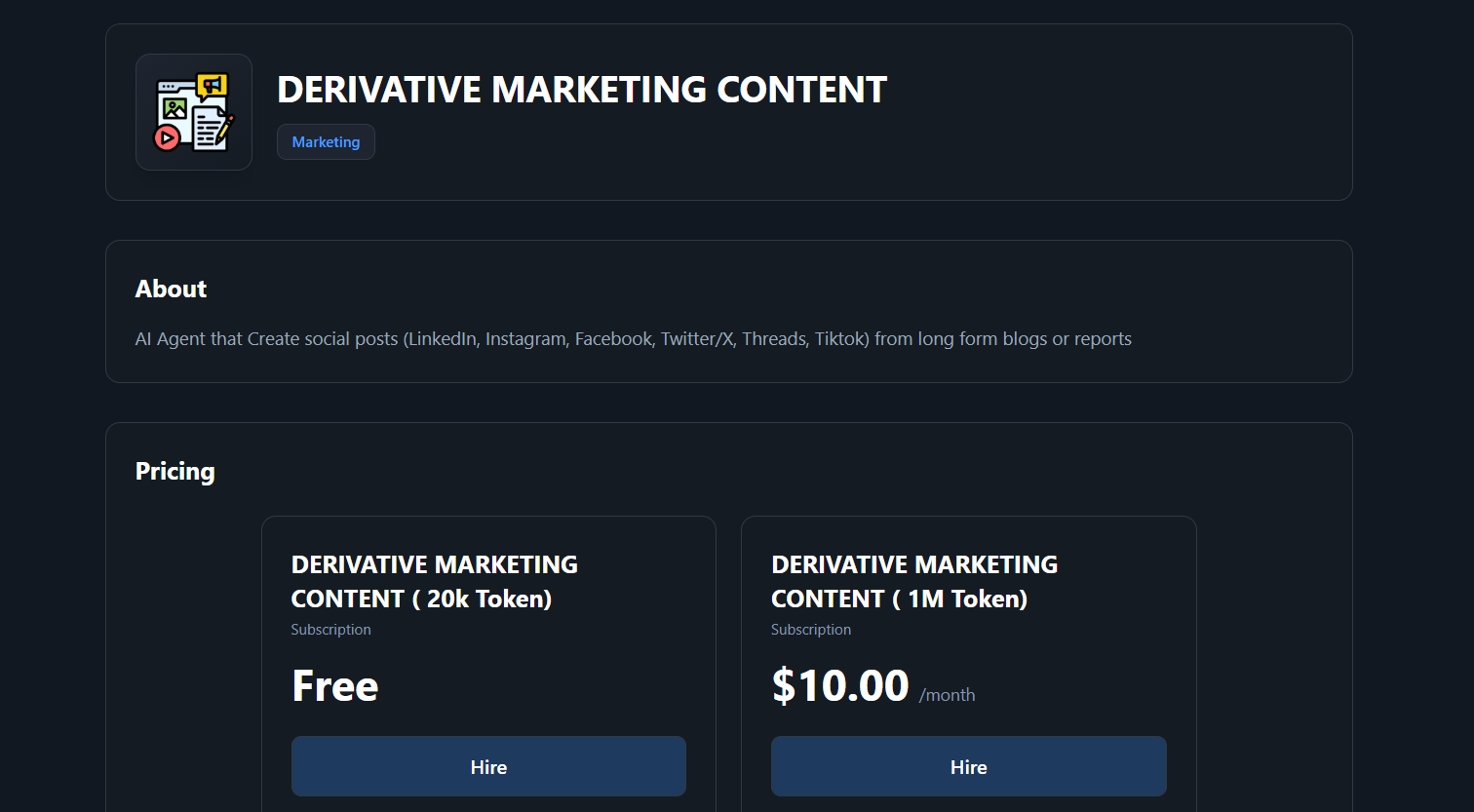Click the Derivative Marketing Content agent icon
The image size is (1474, 812).
pos(194,112)
